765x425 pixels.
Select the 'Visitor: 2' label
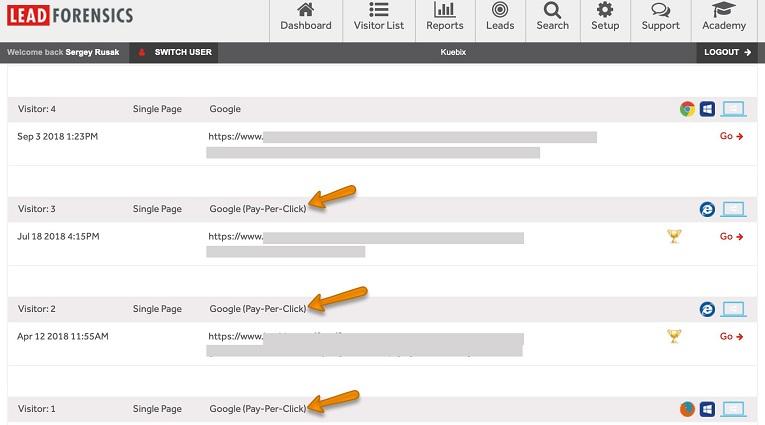pos(37,309)
